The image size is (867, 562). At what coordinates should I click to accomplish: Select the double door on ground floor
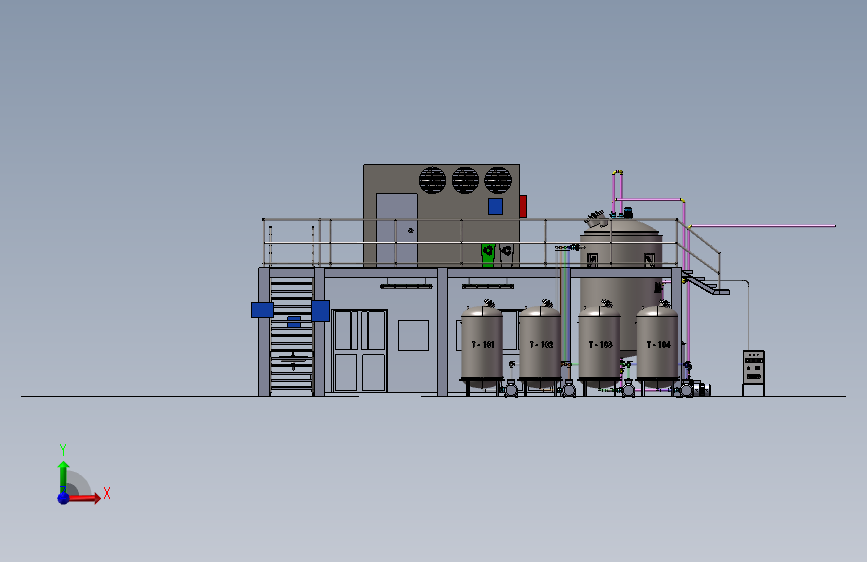pos(359,351)
